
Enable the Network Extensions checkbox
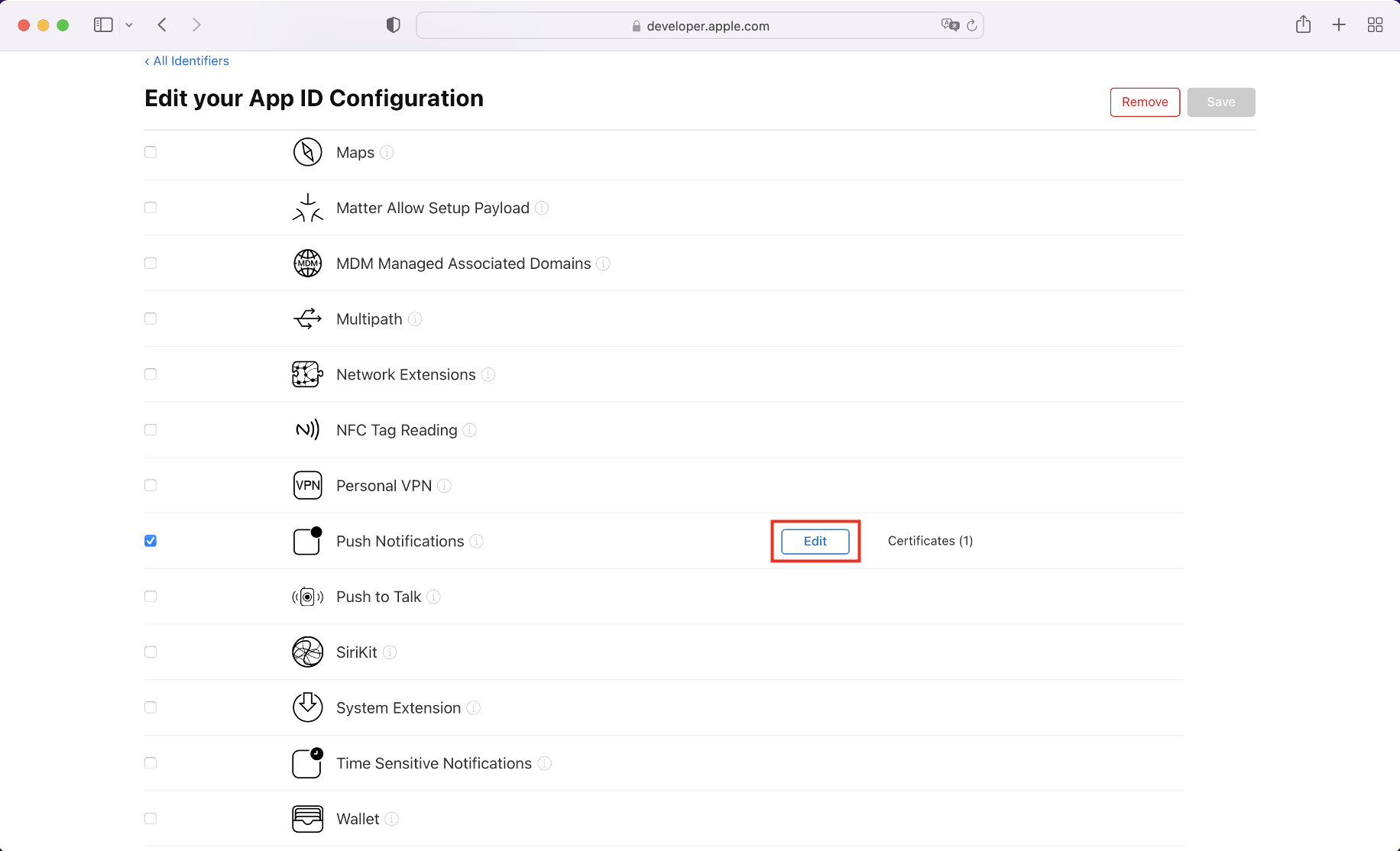pos(151,374)
